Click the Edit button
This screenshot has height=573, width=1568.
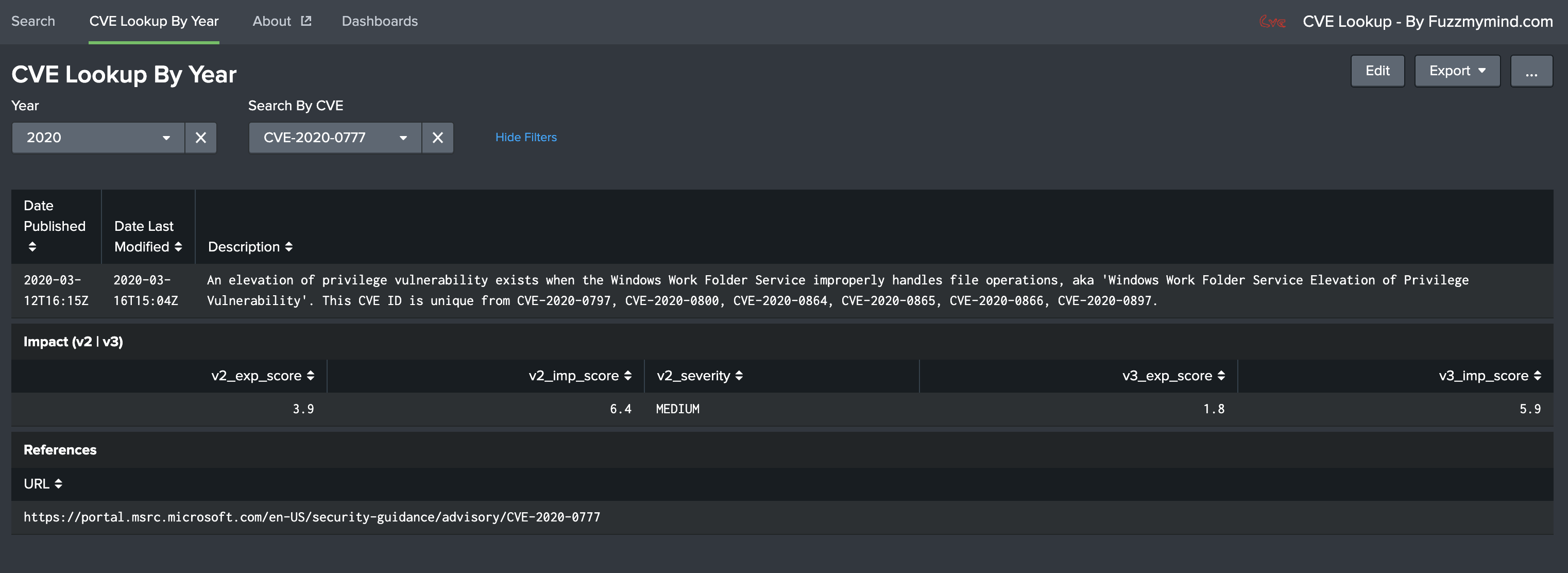(1377, 71)
